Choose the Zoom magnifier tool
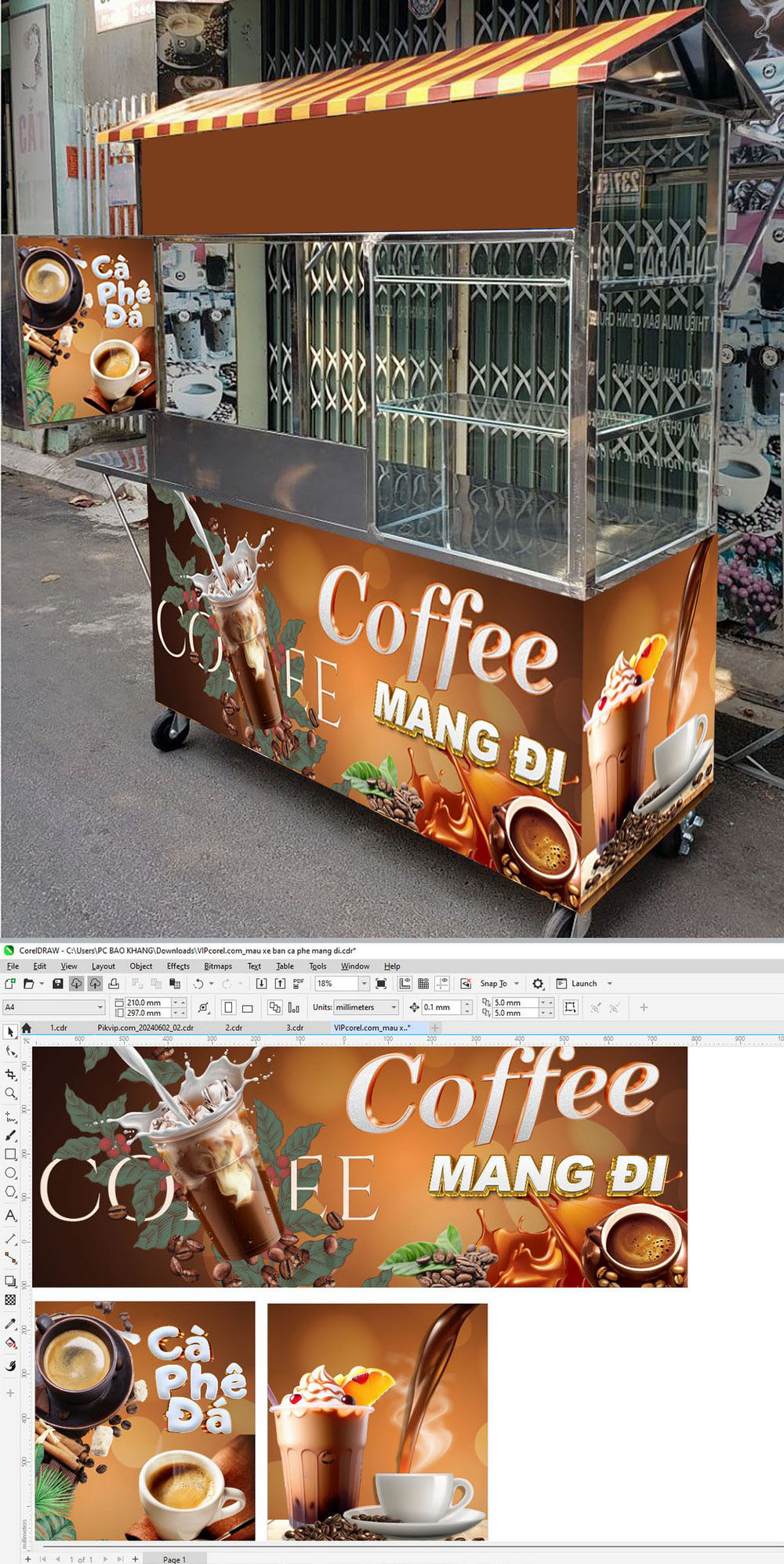Screen dimensions: 784x1564 pyautogui.click(x=10, y=1093)
